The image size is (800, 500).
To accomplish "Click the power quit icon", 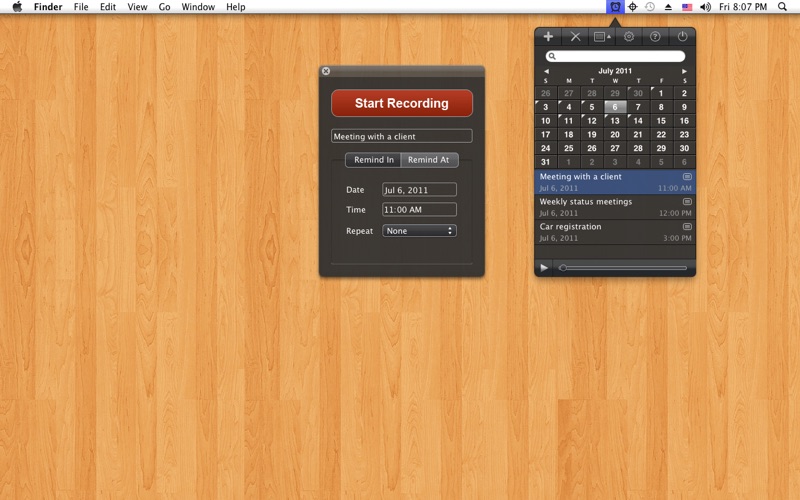I will [x=682, y=37].
